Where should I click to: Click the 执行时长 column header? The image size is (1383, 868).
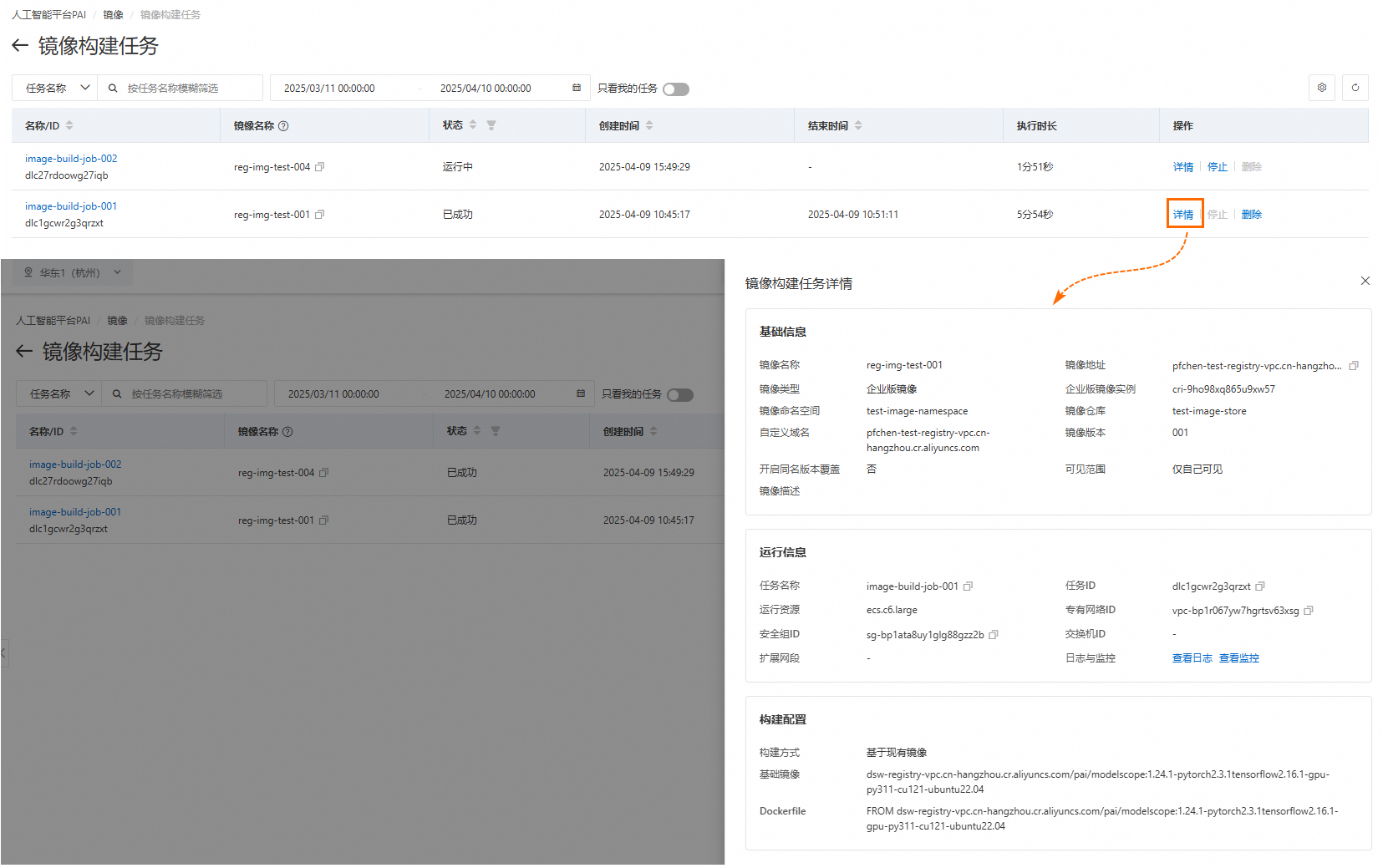[x=1036, y=126]
